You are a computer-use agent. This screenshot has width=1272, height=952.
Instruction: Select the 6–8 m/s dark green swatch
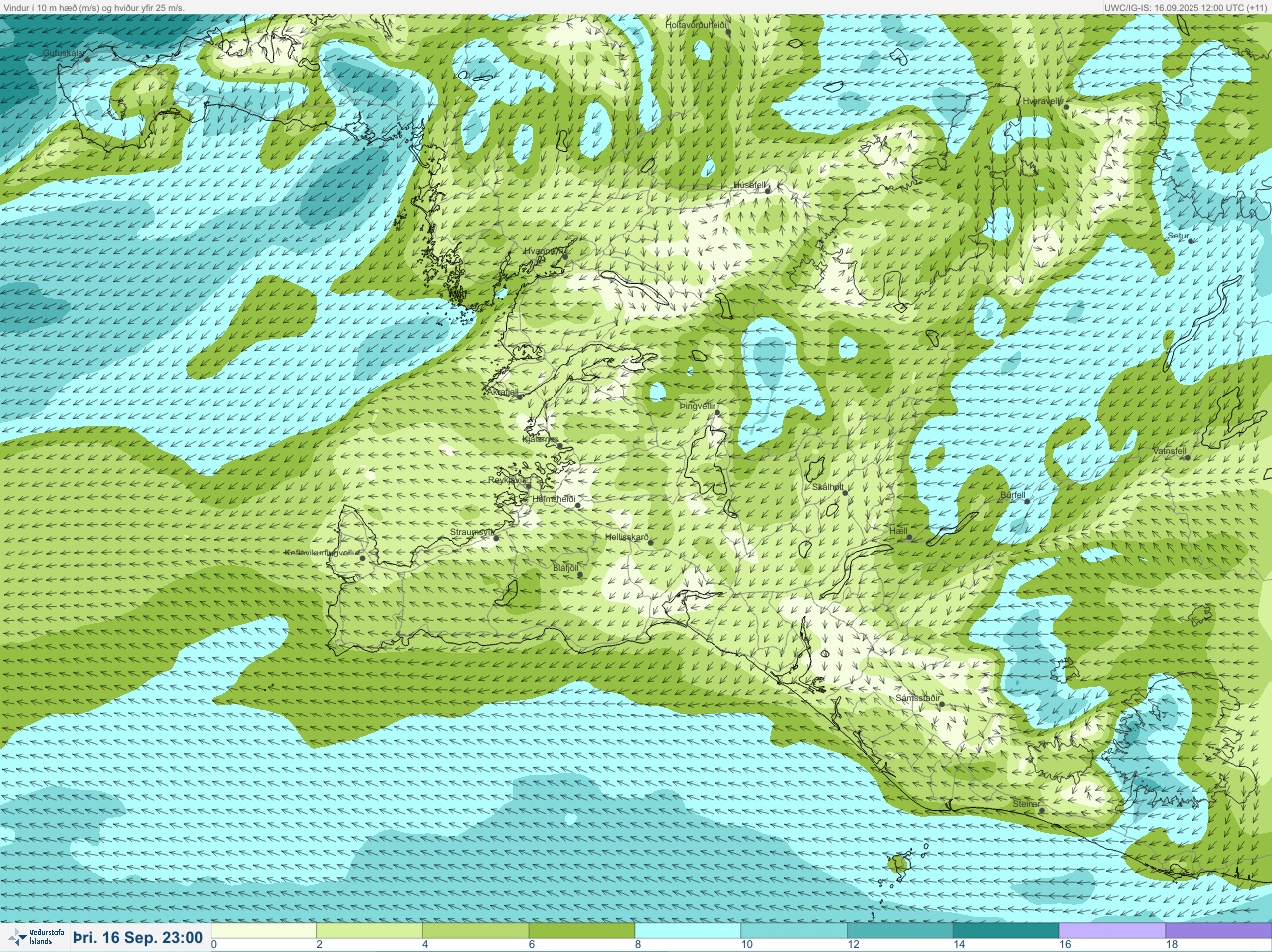coord(581,931)
